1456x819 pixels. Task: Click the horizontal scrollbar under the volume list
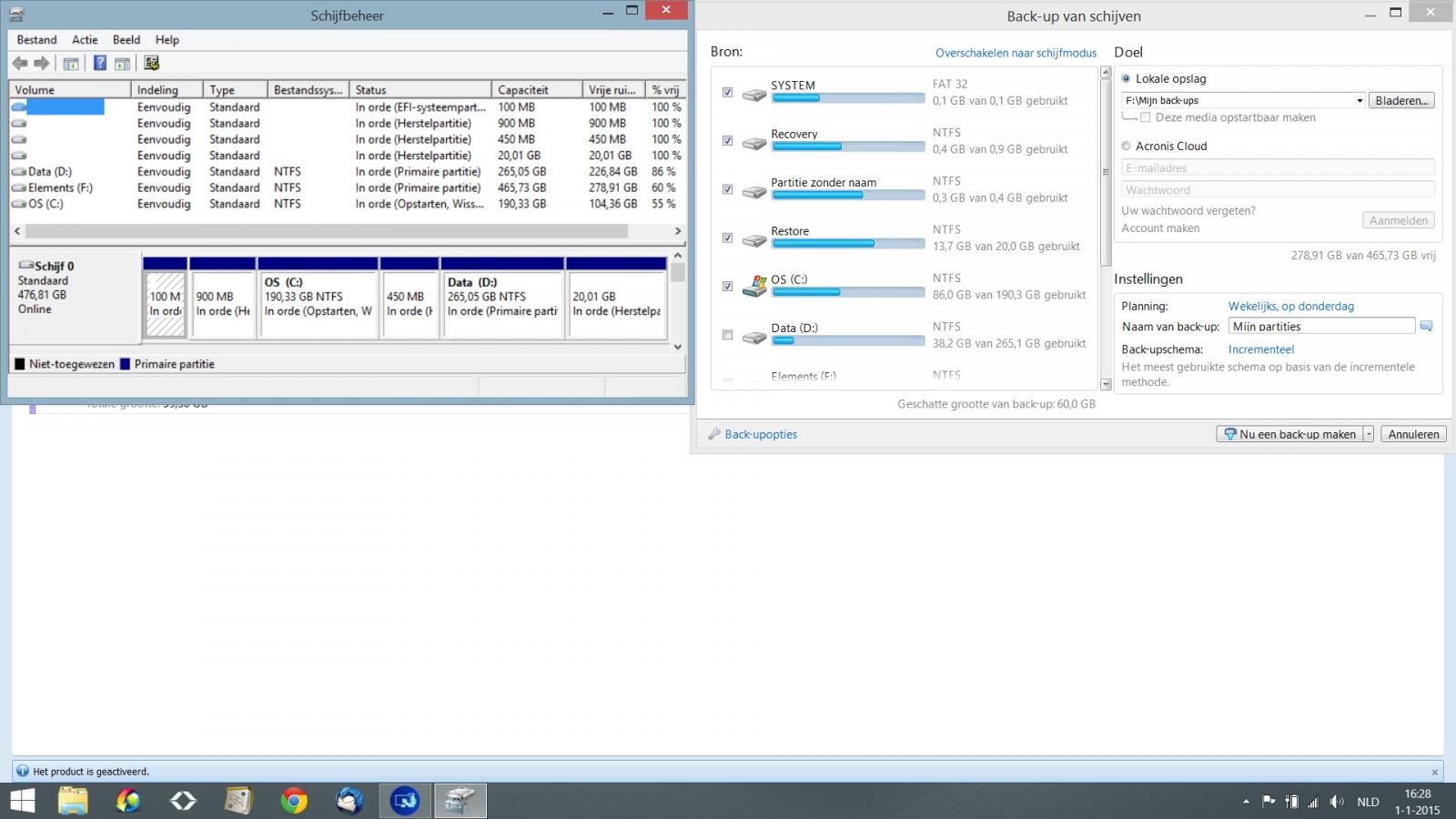(328, 231)
